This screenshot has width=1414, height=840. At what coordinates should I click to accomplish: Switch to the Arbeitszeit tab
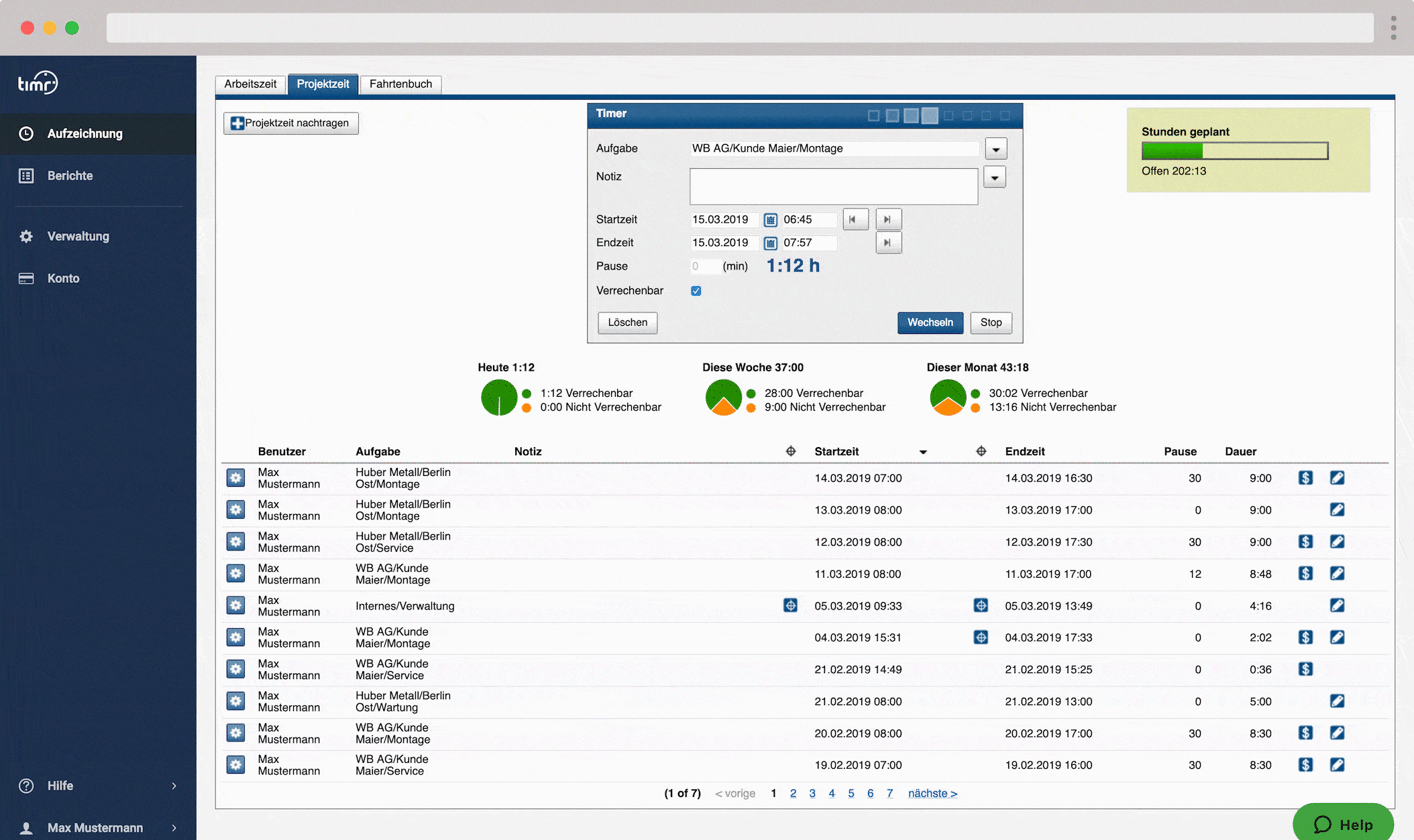(250, 84)
